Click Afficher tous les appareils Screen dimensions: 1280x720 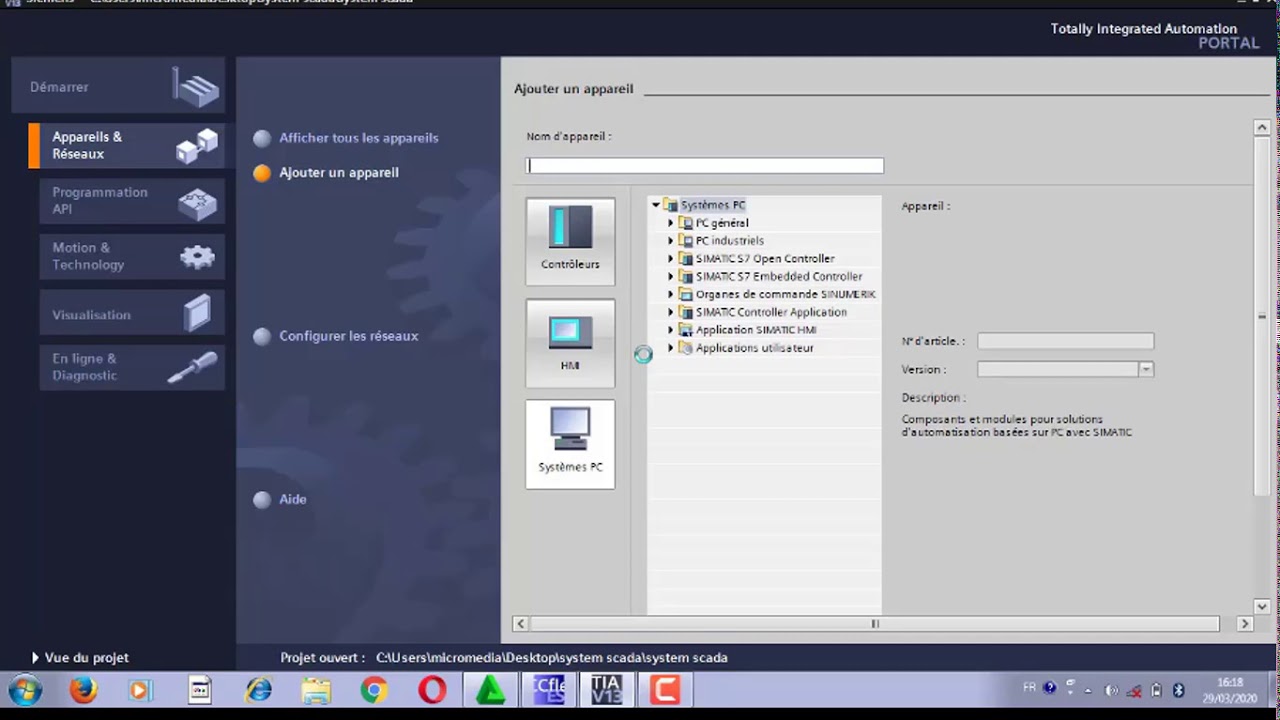358,138
